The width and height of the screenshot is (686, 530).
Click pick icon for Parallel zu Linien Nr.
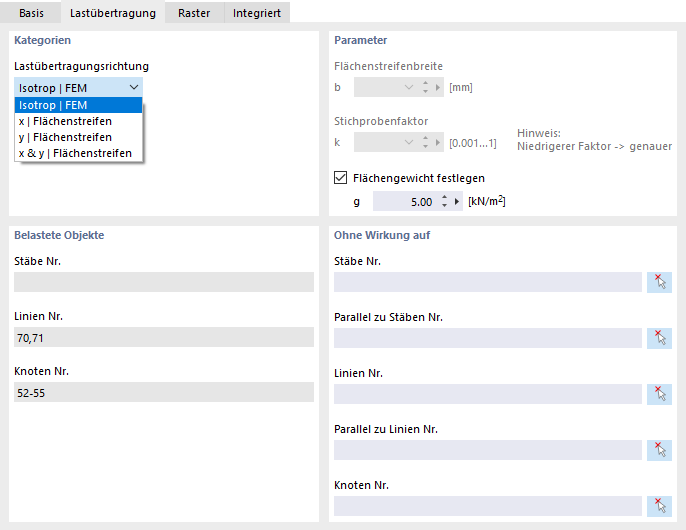[659, 450]
